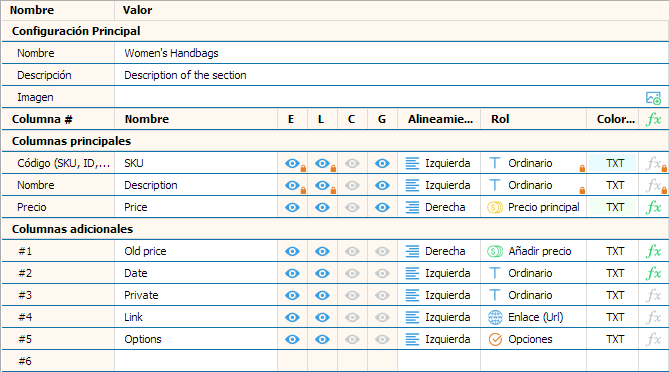Edit the name field Women's Handbags
The width and height of the screenshot is (669, 372).
tap(391, 53)
